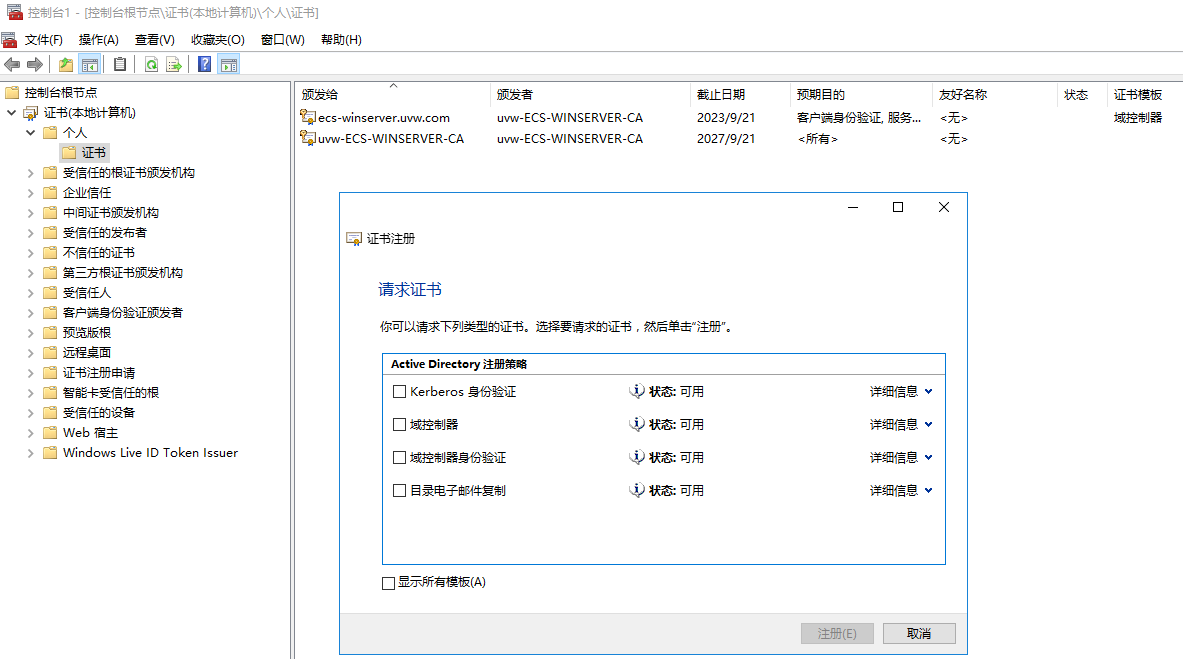Click the folder icon of Web 宿主
Screen dimensions: 1183x659
tap(51, 433)
